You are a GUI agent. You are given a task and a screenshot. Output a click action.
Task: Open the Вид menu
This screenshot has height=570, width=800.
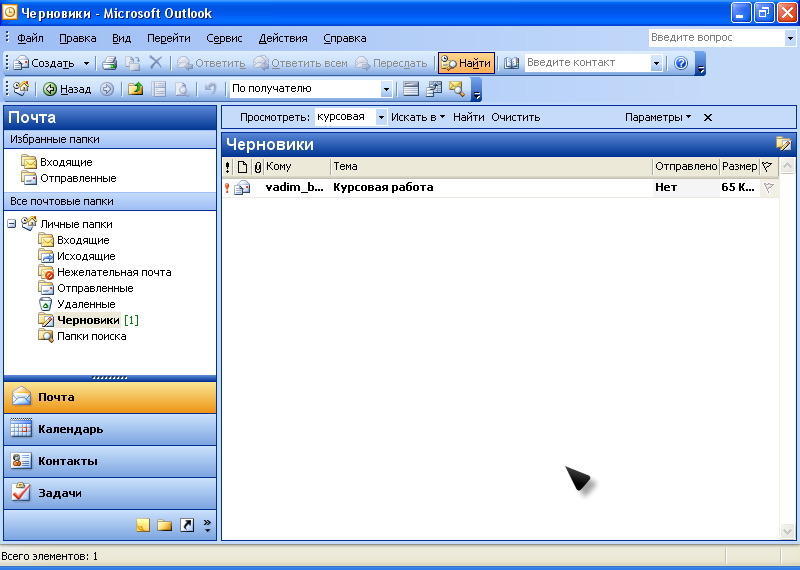tap(121, 38)
